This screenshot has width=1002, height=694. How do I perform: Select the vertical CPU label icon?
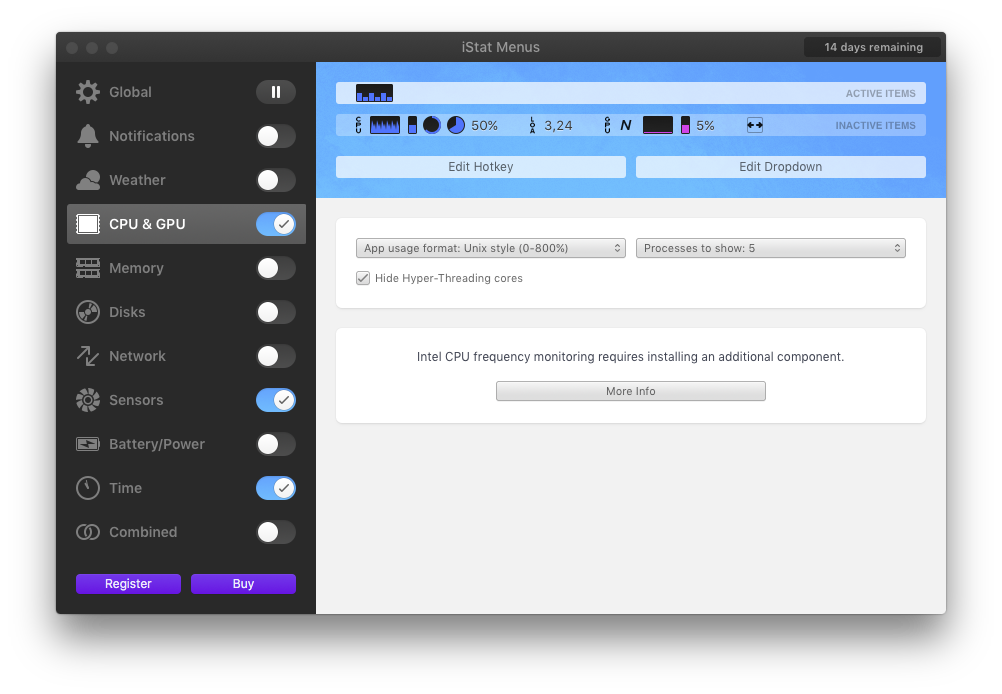pos(358,125)
